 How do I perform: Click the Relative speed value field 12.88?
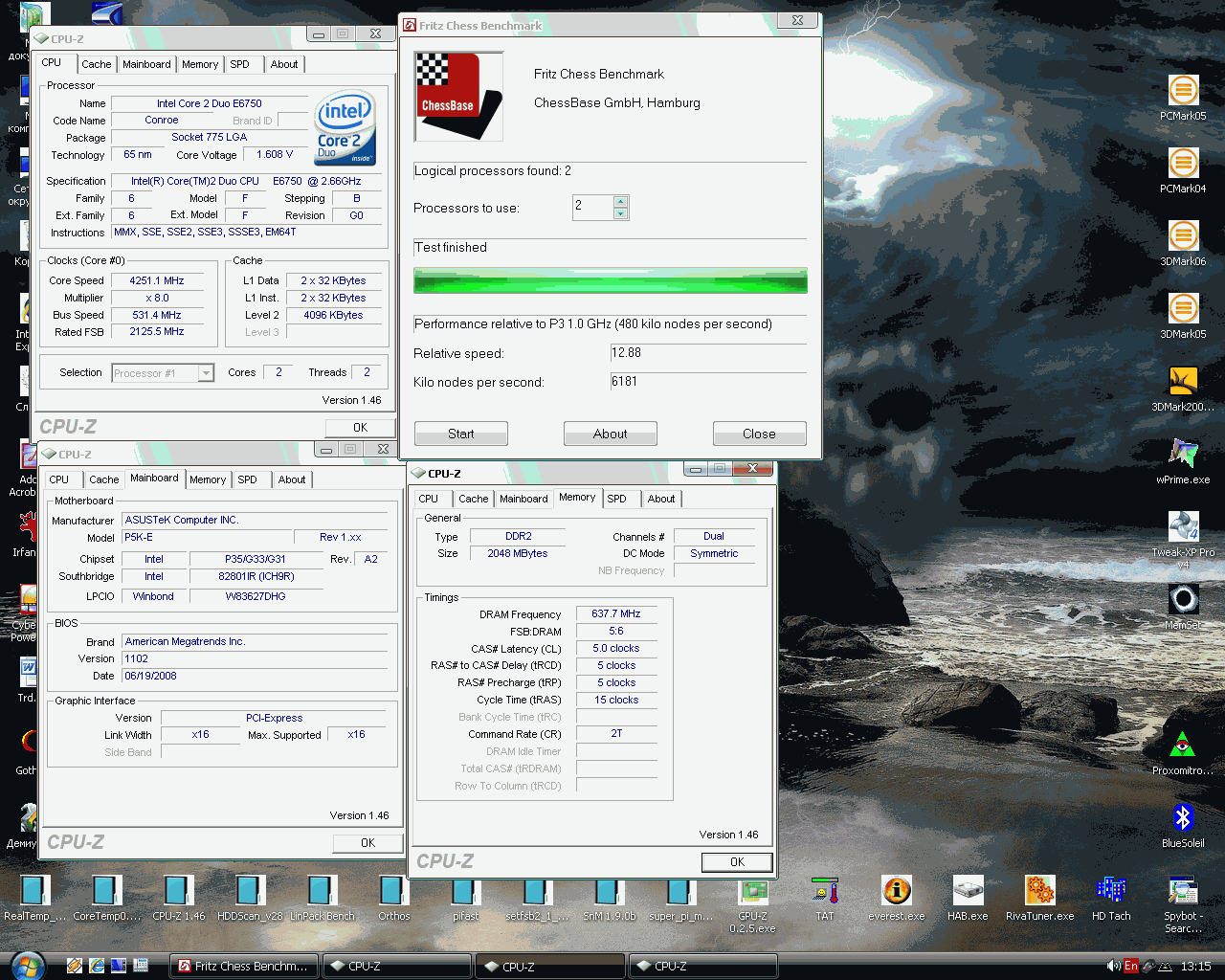click(x=708, y=353)
